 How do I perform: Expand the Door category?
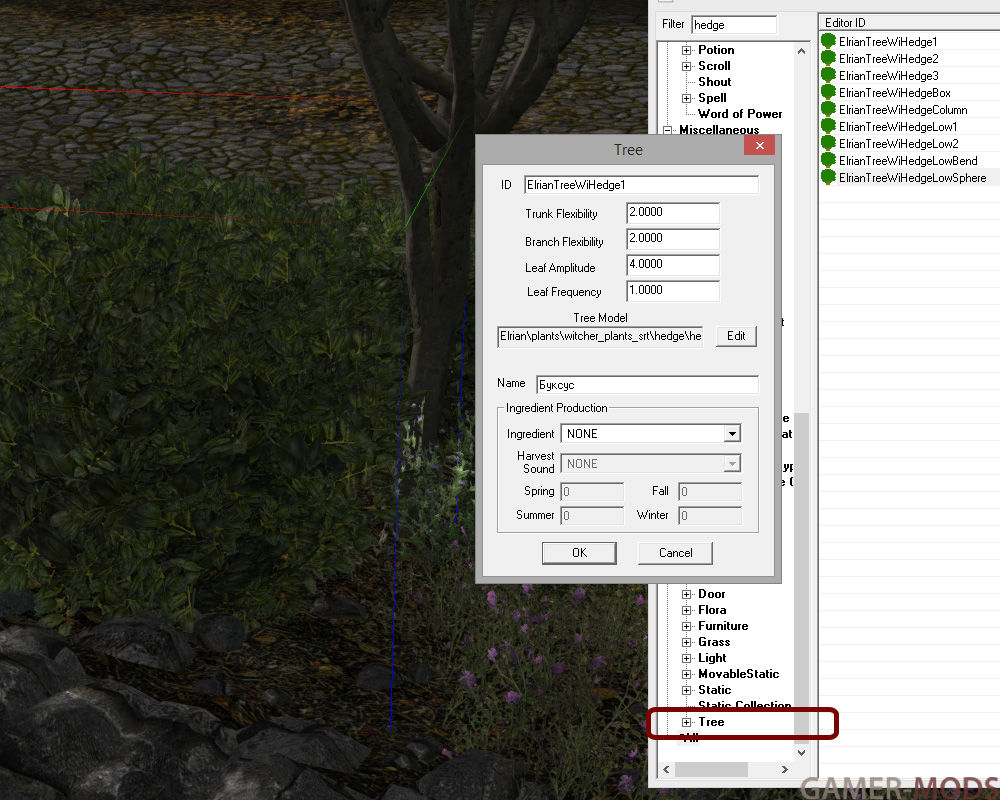click(x=686, y=595)
